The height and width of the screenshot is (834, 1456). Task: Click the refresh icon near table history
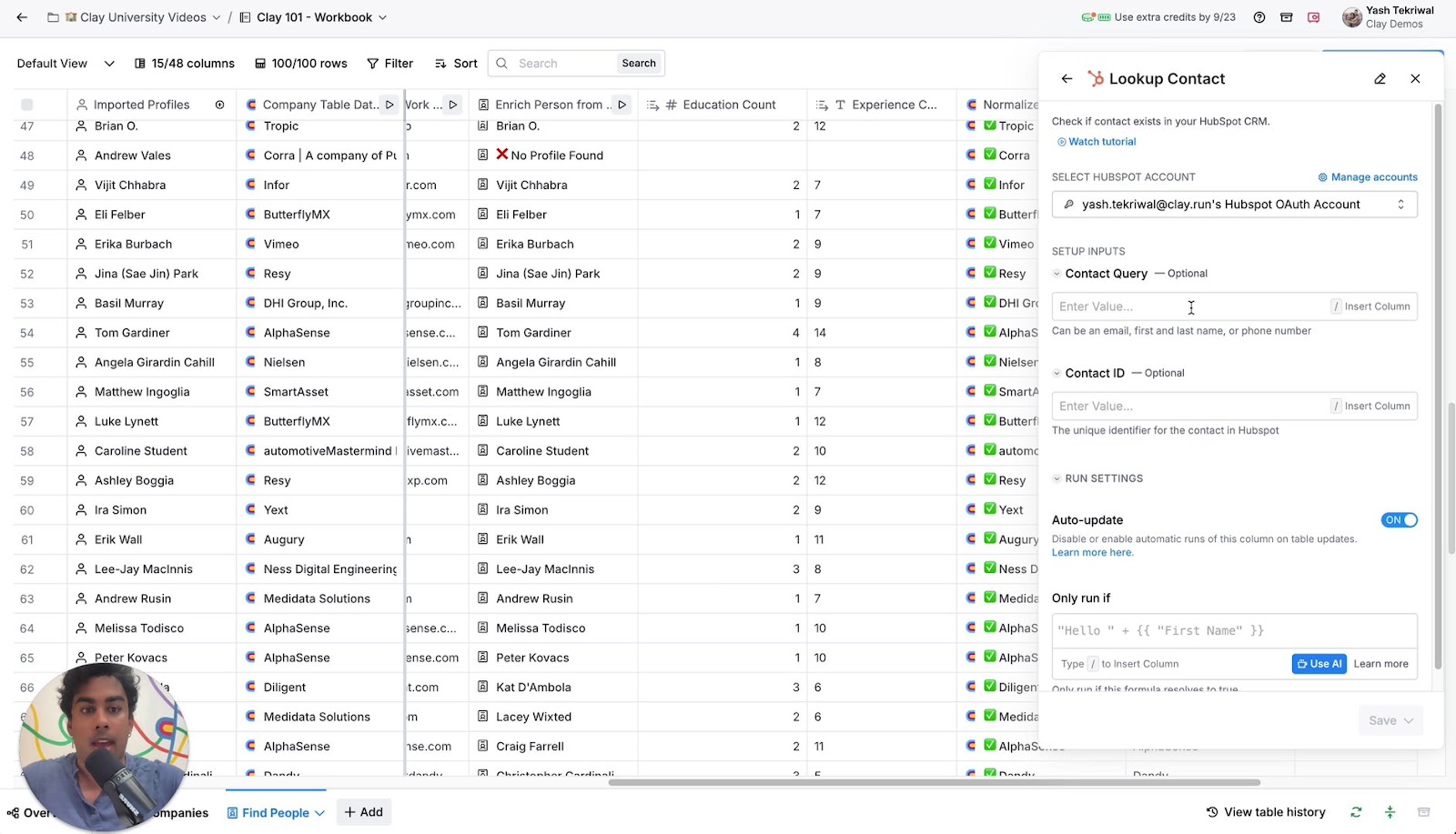pyautogui.click(x=1356, y=812)
